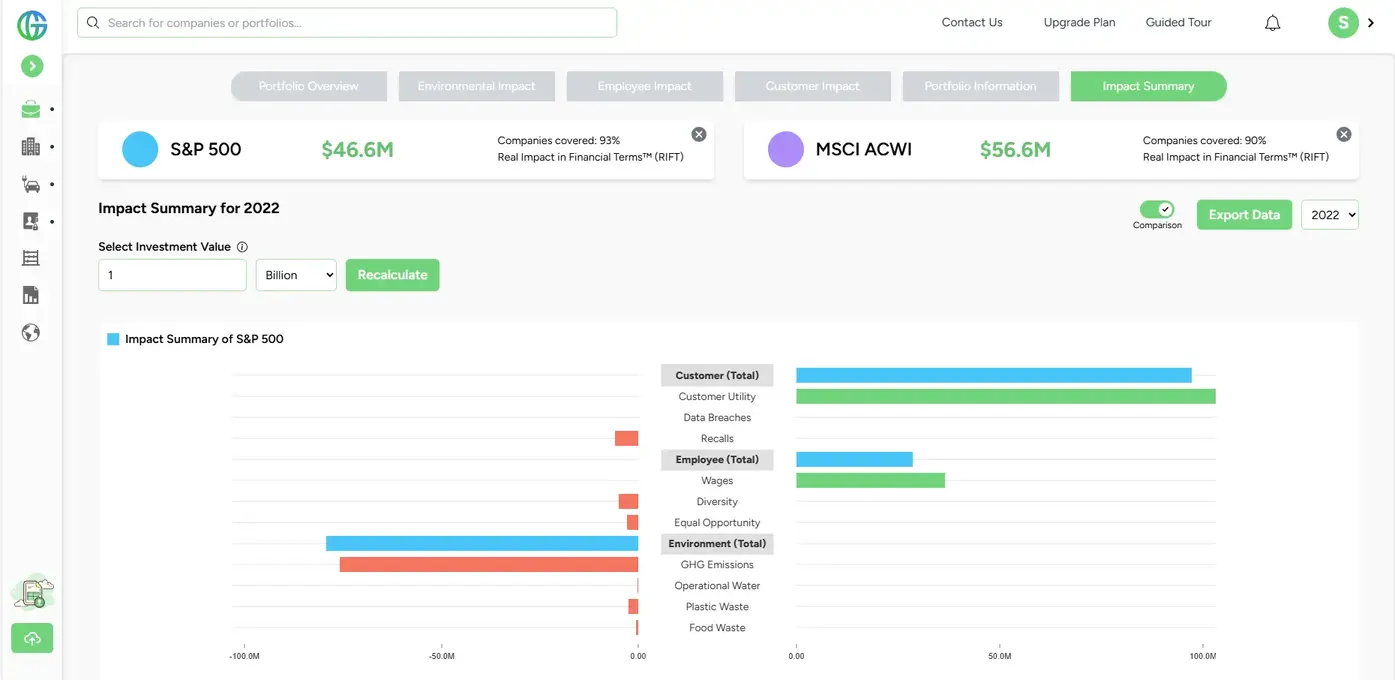Click the red GHG Emissions bar
The height and width of the screenshot is (680, 1395).
pos(489,565)
